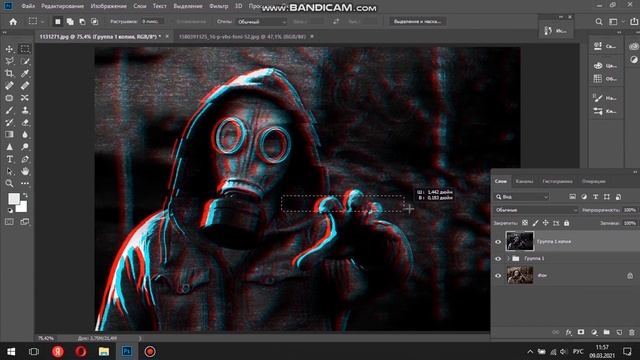This screenshot has width=640, height=360.
Task: Toggle lock all padlock
Action: 567,223
